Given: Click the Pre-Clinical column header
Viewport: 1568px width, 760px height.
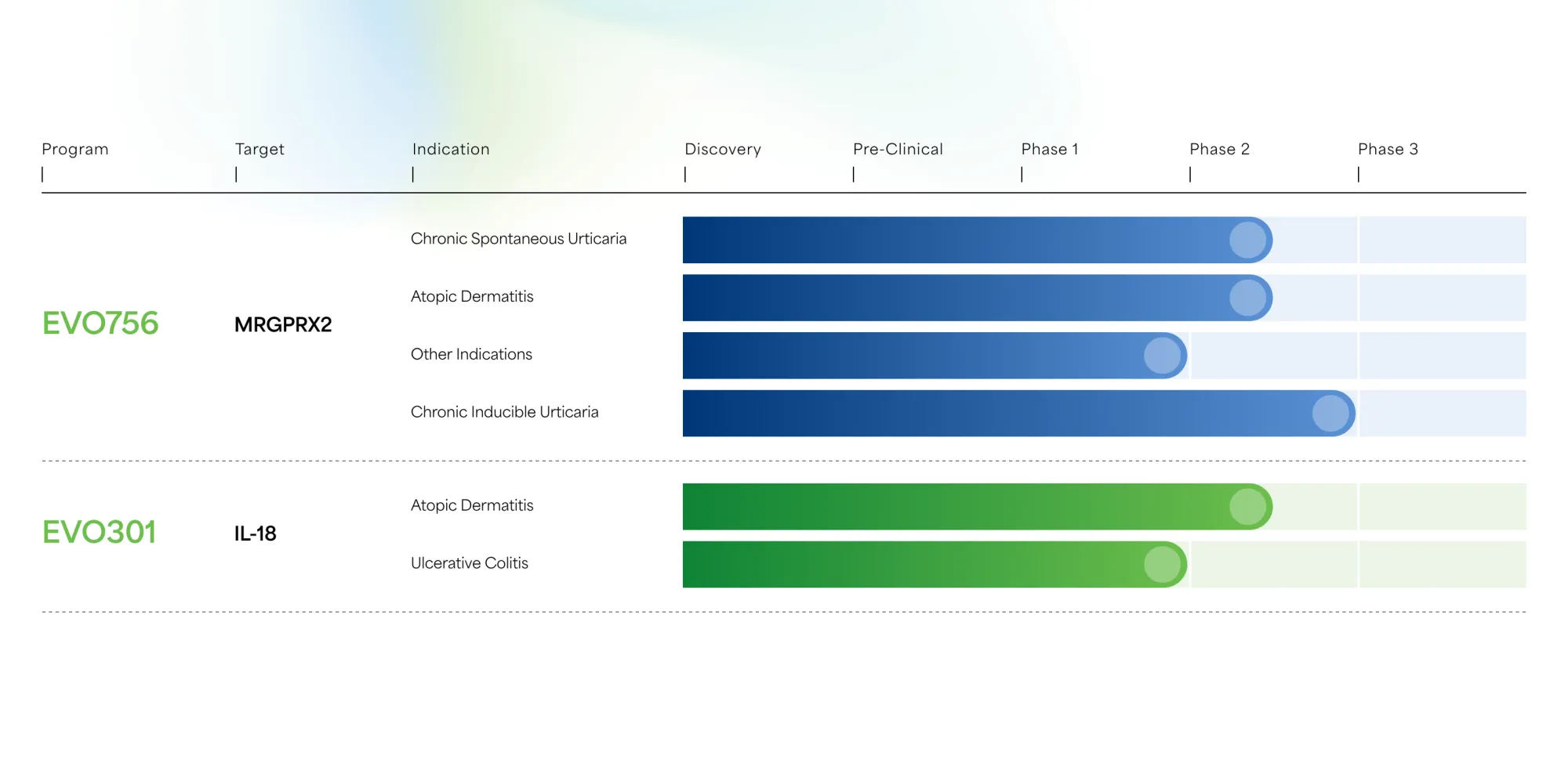Looking at the screenshot, I should click(898, 149).
